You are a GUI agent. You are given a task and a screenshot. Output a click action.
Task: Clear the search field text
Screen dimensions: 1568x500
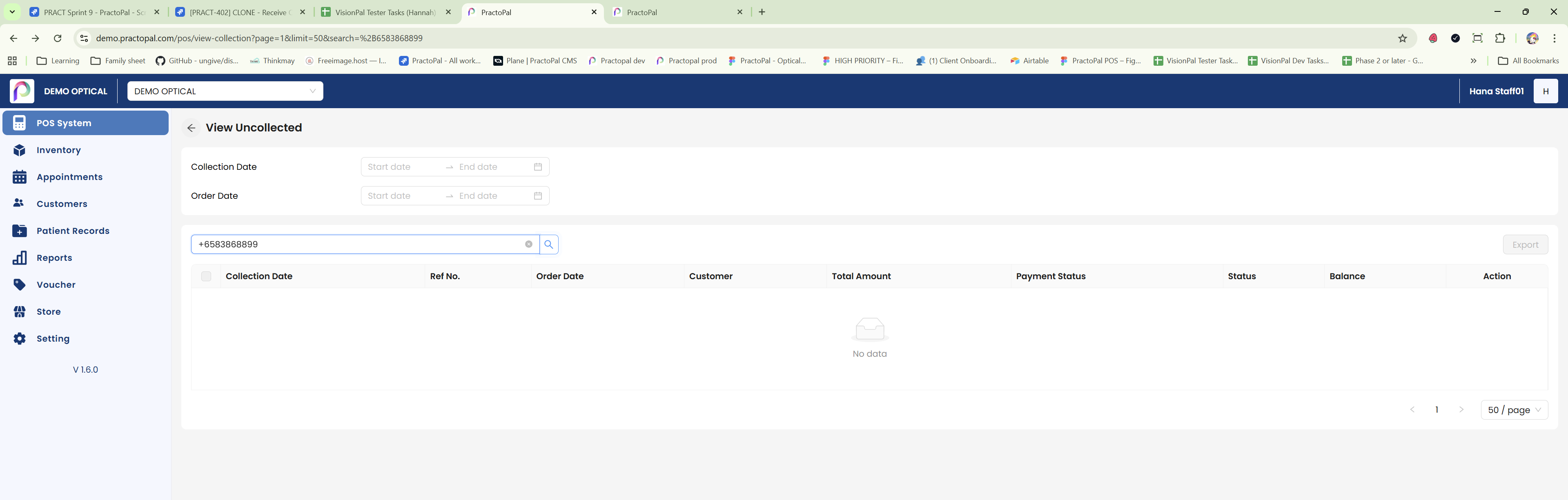[528, 244]
